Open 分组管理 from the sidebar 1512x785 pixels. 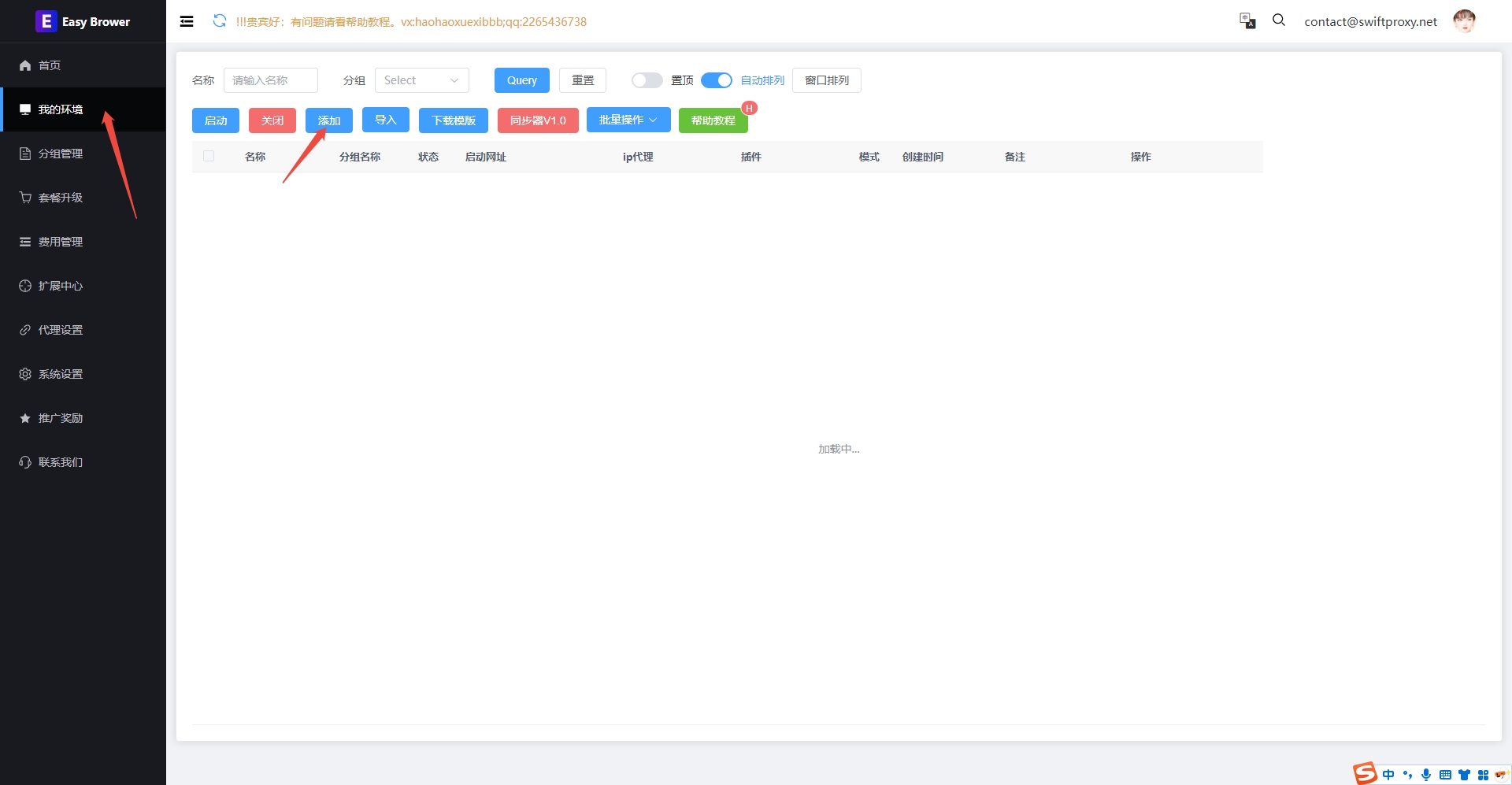point(61,154)
